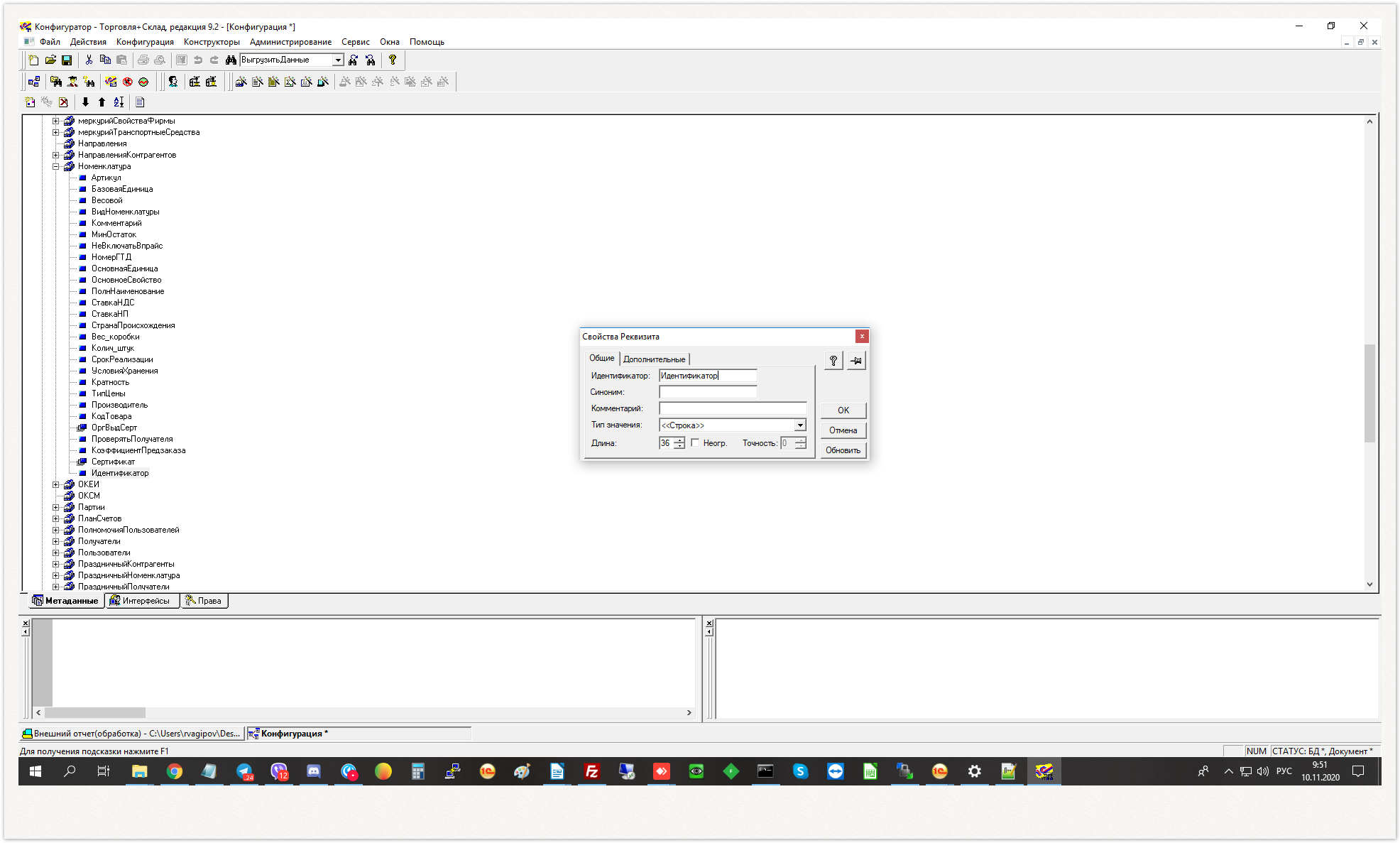Screen dimensions: 1400x843
Task: Click the black Move down arrow icon
Action: [86, 102]
